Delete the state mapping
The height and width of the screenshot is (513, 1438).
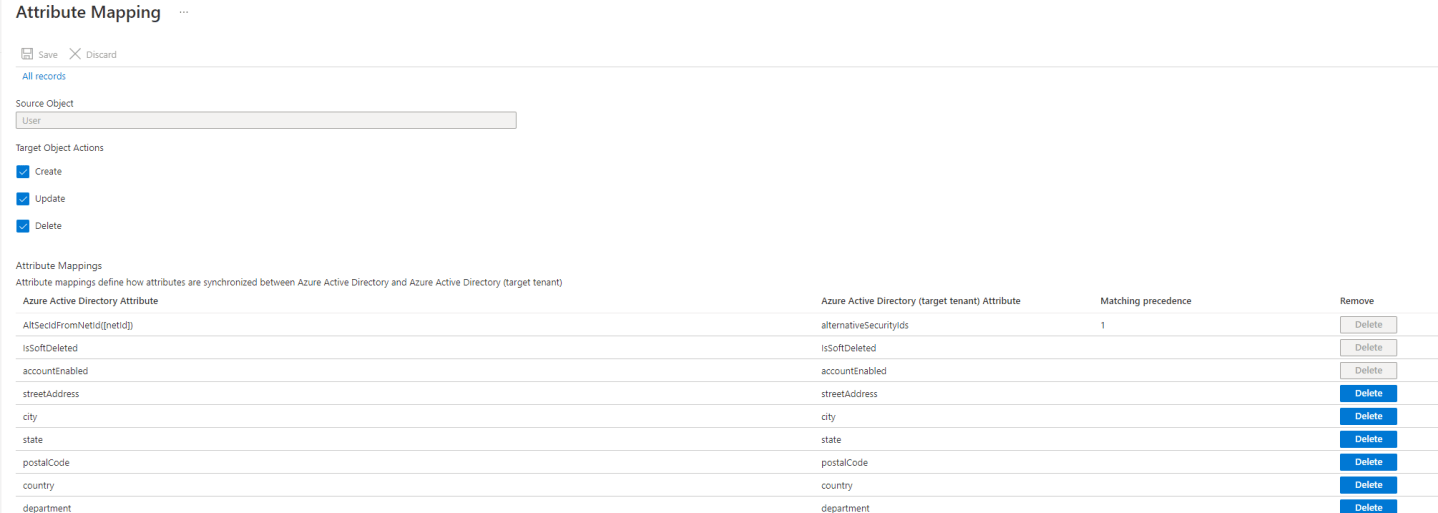pos(1368,439)
